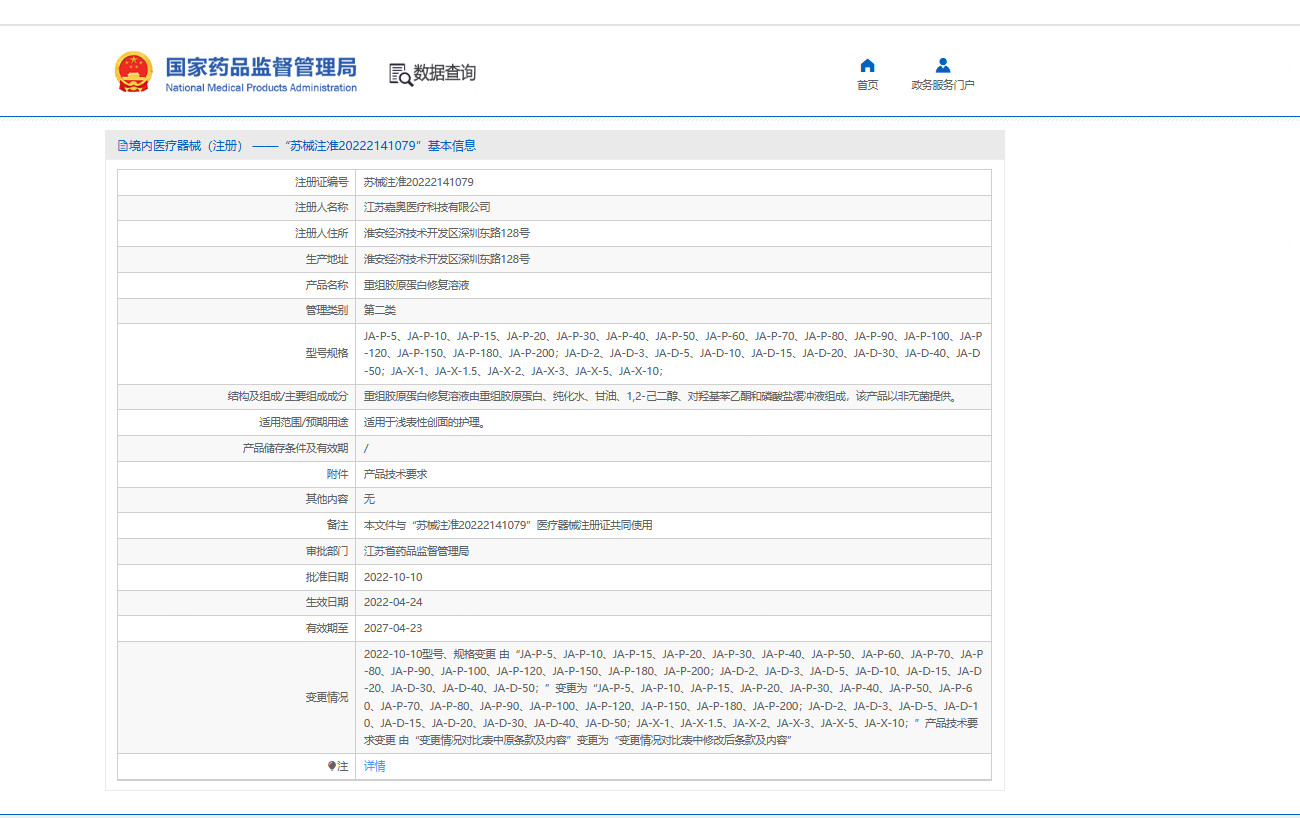Image resolution: width=1300 pixels, height=818 pixels.
Task: Select product name 重组胶原蛋白修复溶液
Action: pos(416,285)
